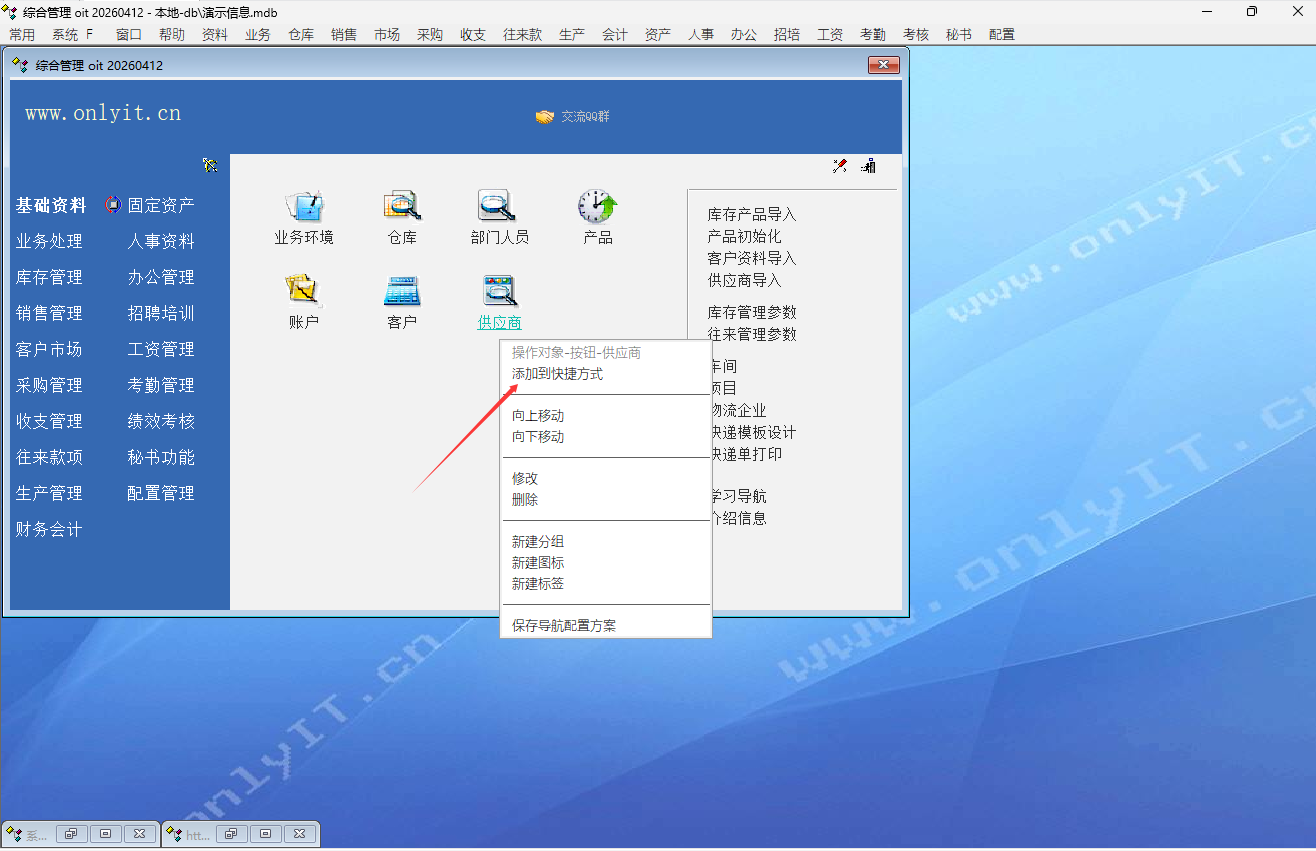This screenshot has width=1316, height=851.
Task: Select 新建分组 from the context menu
Action: (538, 542)
